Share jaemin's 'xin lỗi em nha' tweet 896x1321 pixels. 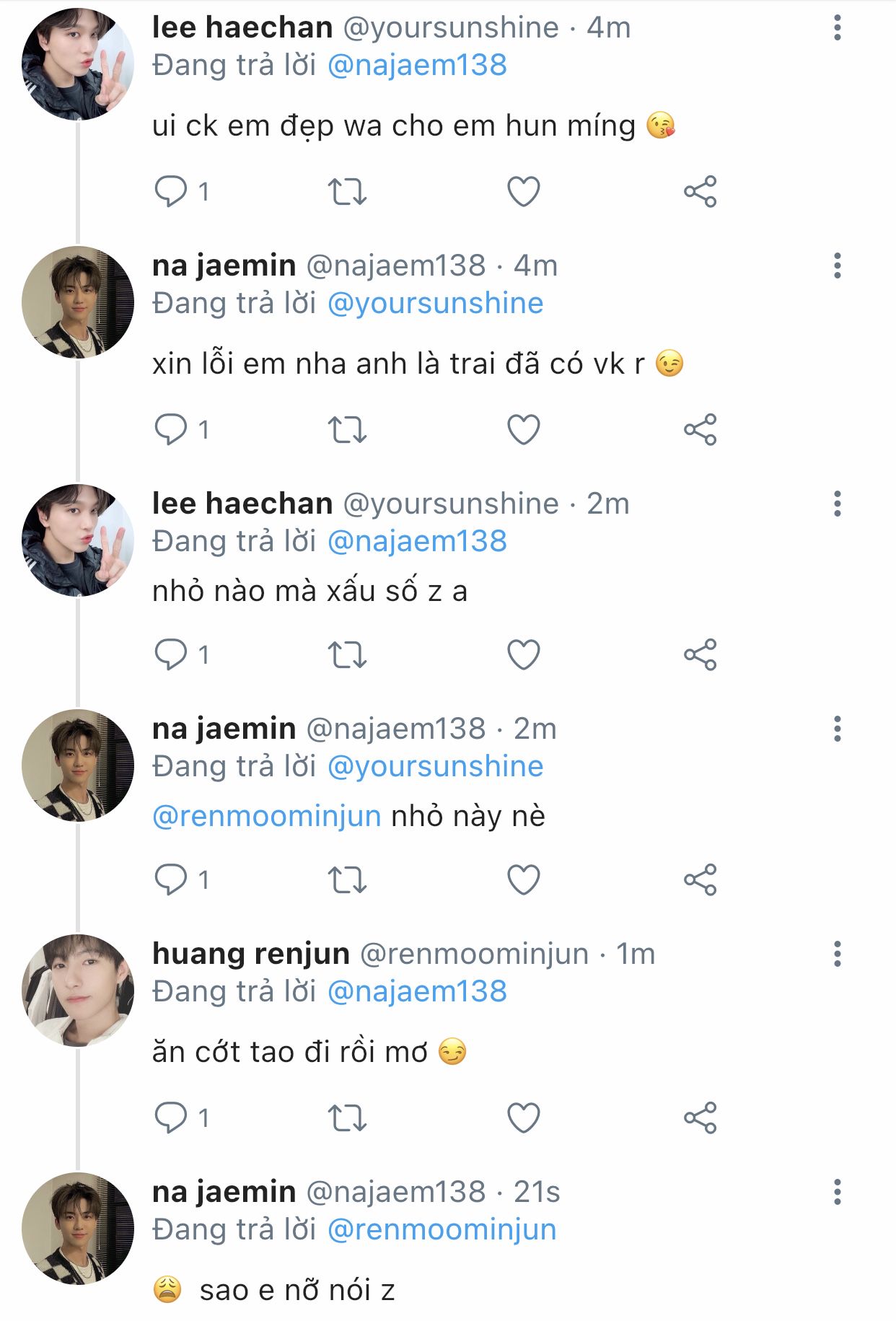700,430
